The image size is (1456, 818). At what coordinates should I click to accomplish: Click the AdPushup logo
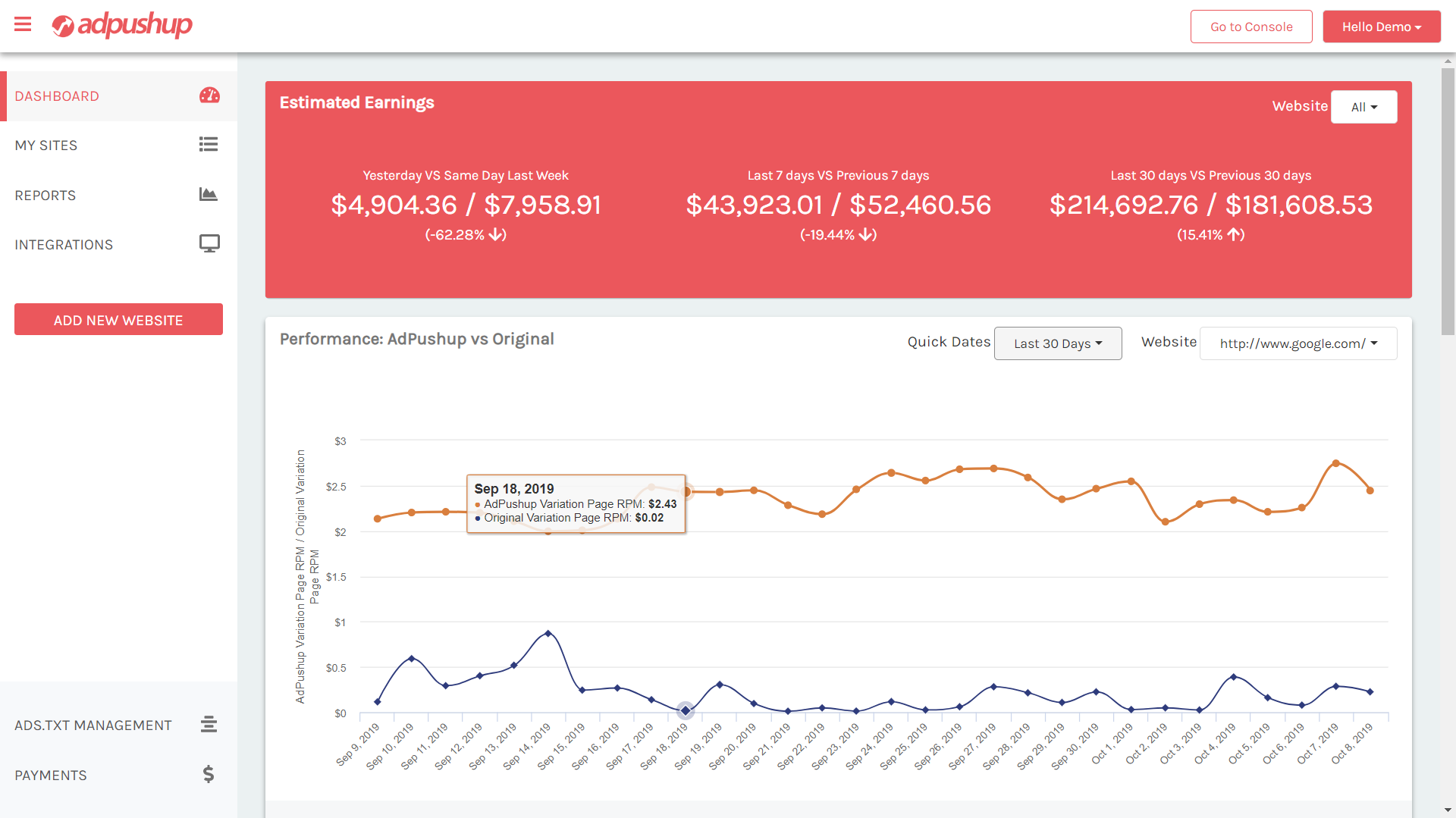pos(122,25)
